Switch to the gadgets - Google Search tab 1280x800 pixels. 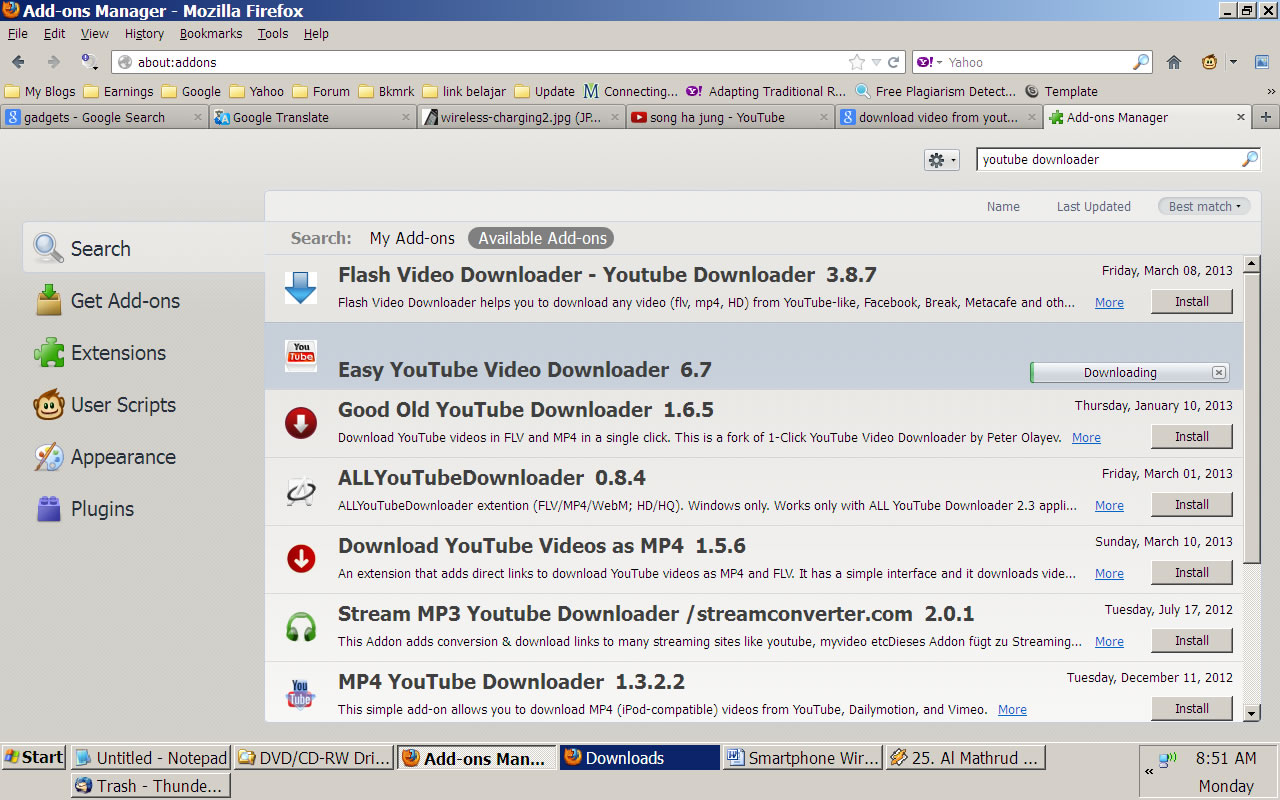(104, 117)
